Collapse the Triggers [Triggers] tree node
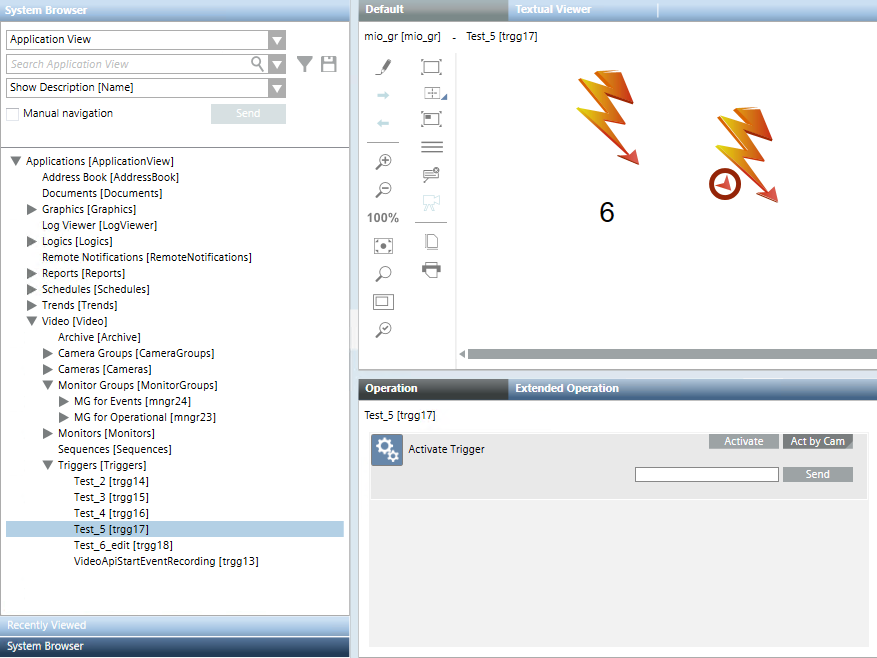Viewport: 877px width, 658px height. (x=45, y=464)
